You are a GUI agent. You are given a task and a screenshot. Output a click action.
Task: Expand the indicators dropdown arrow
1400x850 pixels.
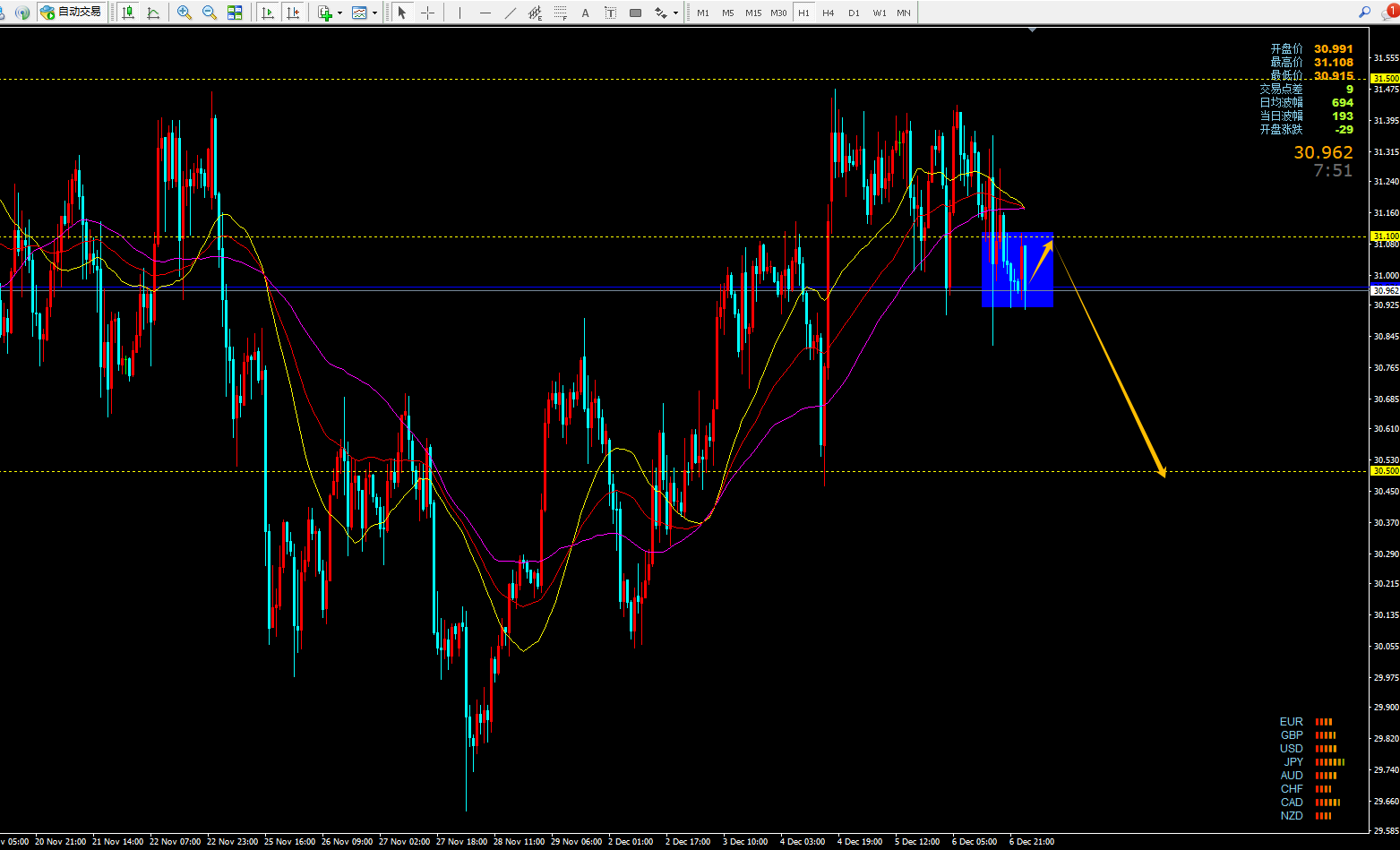(x=339, y=13)
